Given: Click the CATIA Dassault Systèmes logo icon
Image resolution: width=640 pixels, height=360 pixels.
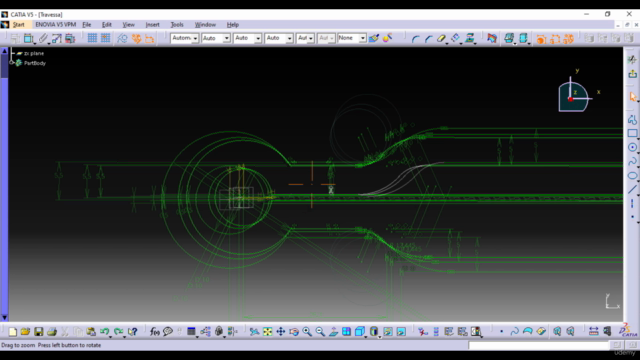Looking at the screenshot, I should pos(628,331).
